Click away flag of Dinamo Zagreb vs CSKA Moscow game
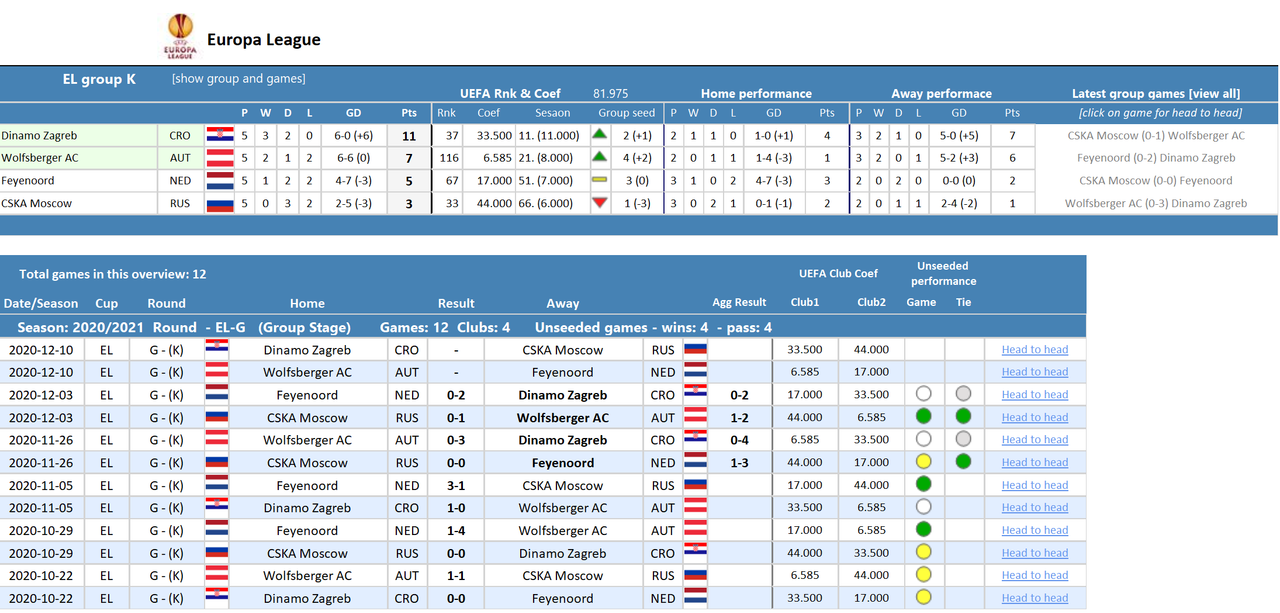Screen dimensions: 1280x613 pyautogui.click(x=696, y=349)
